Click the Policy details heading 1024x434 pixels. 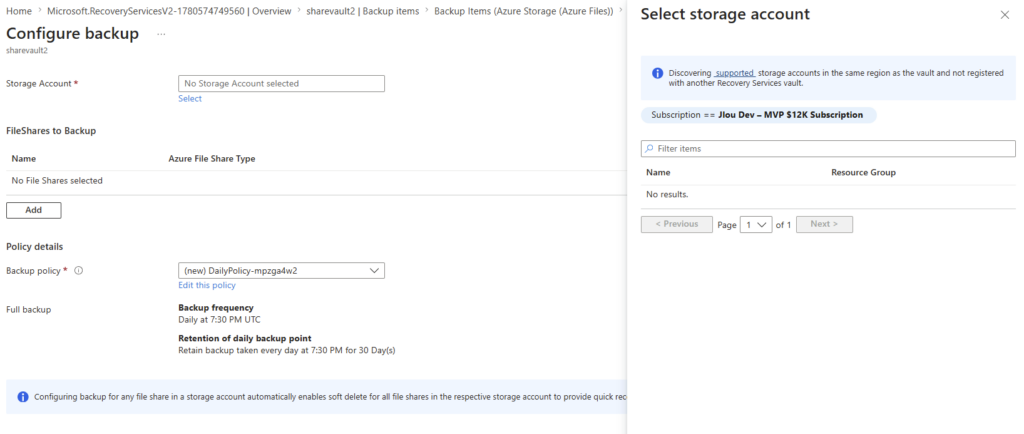click(35, 247)
